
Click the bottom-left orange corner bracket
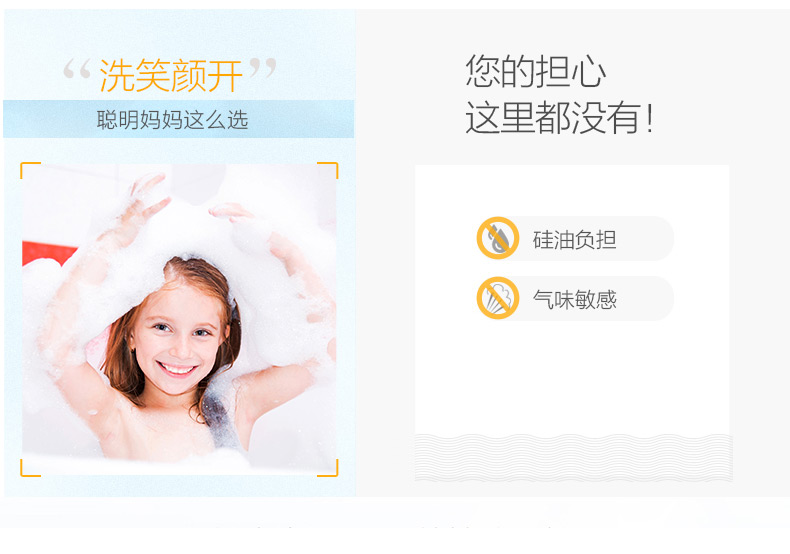click(x=30, y=468)
